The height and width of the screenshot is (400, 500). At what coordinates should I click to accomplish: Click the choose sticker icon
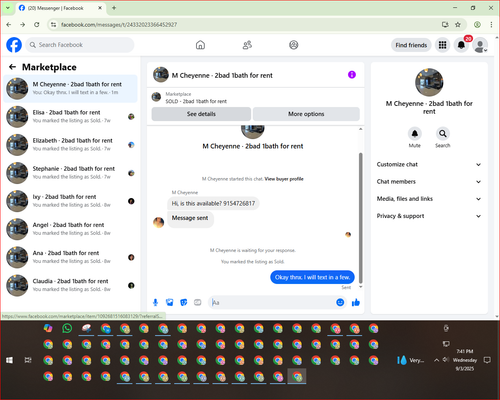point(184,302)
